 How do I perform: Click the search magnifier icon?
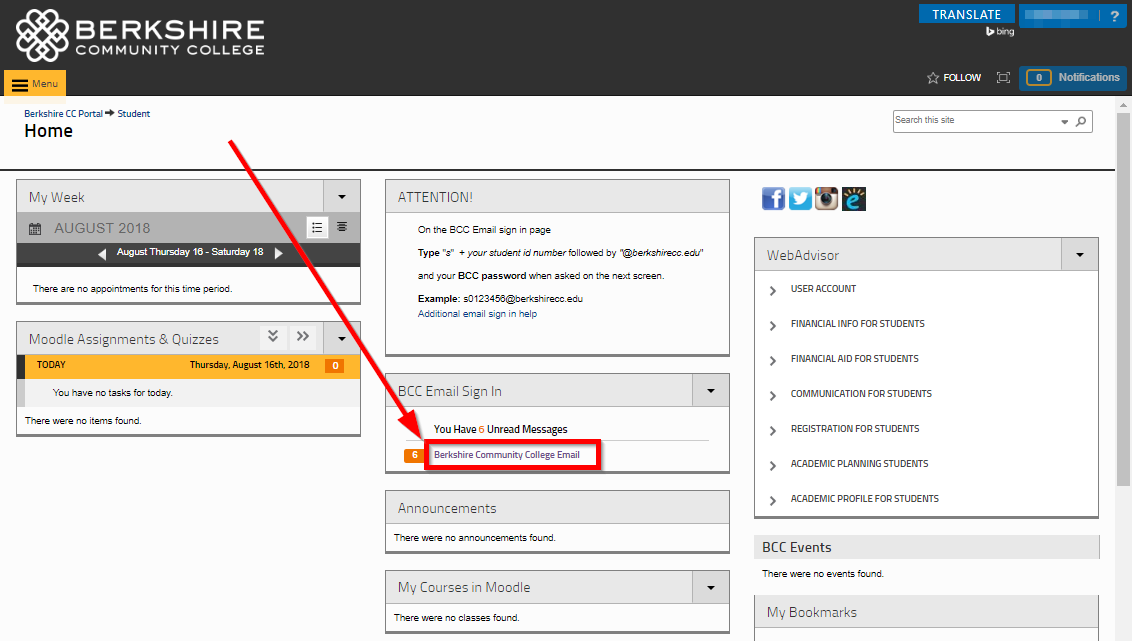tap(1081, 121)
